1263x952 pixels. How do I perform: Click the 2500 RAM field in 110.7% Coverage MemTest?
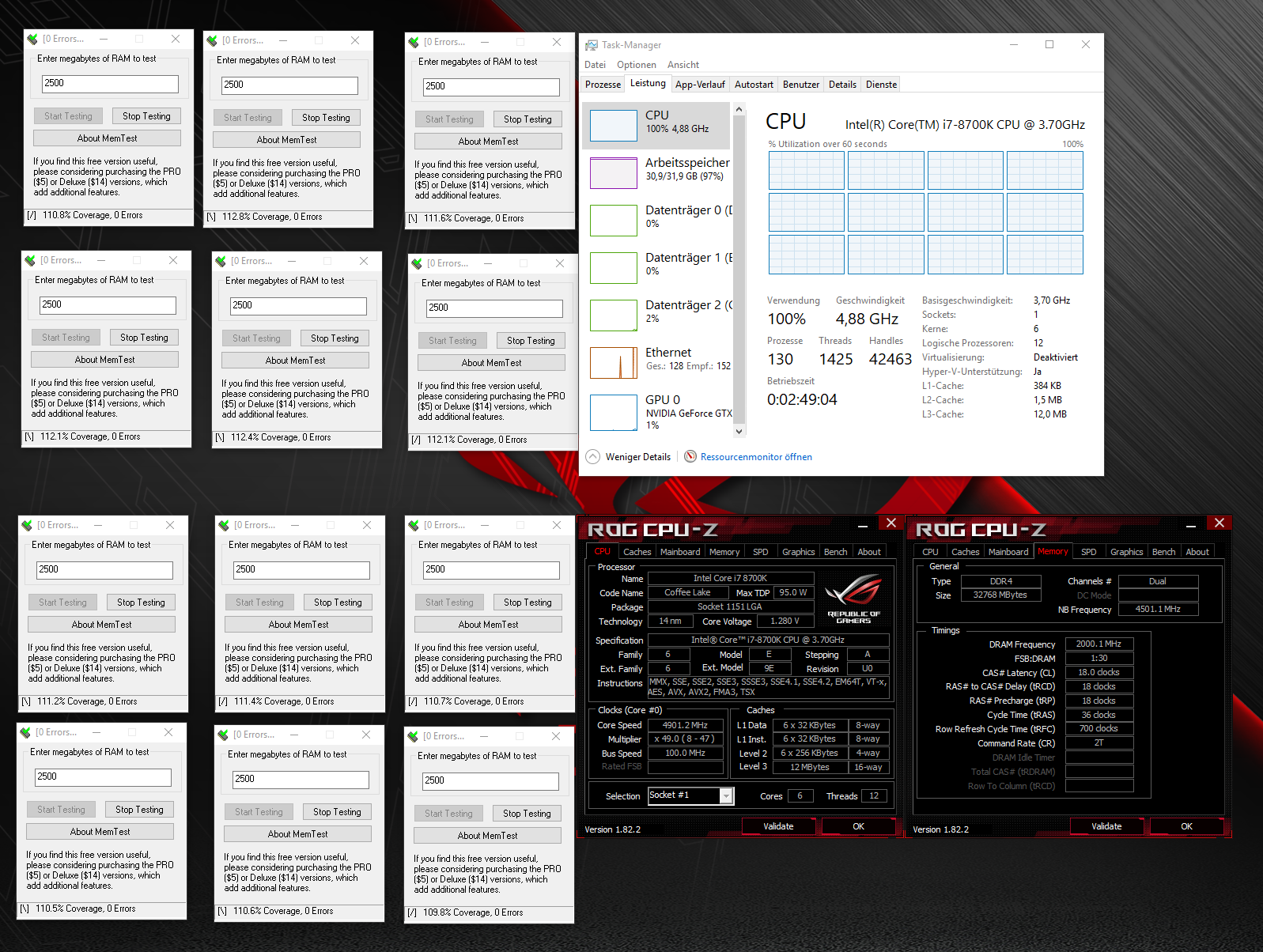(491, 570)
